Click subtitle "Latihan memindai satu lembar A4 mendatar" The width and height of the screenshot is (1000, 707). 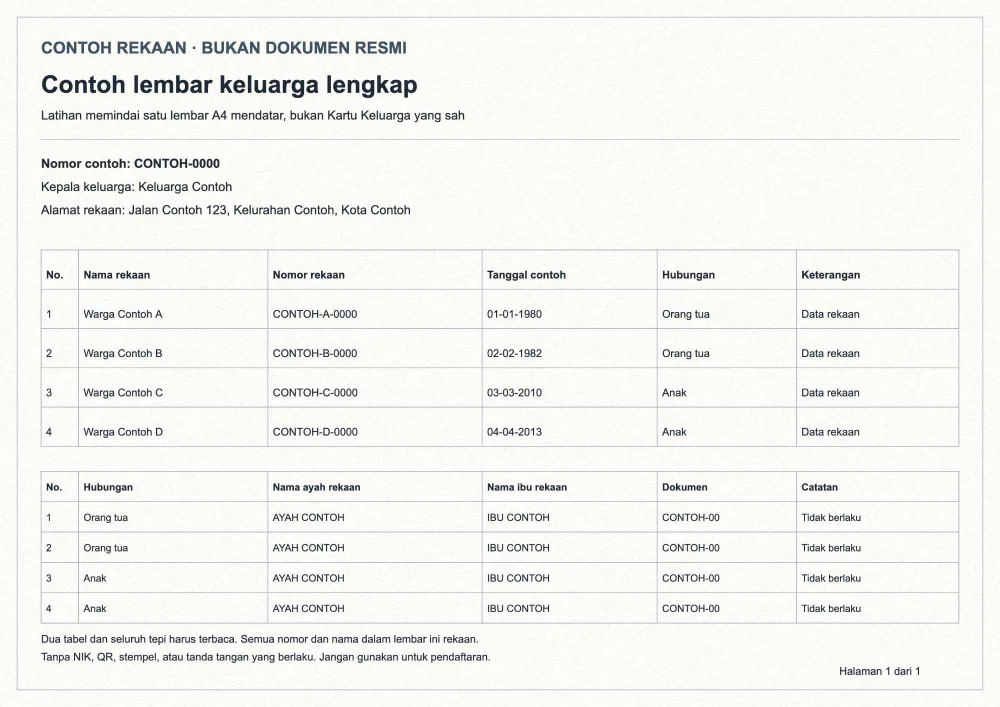(x=161, y=115)
